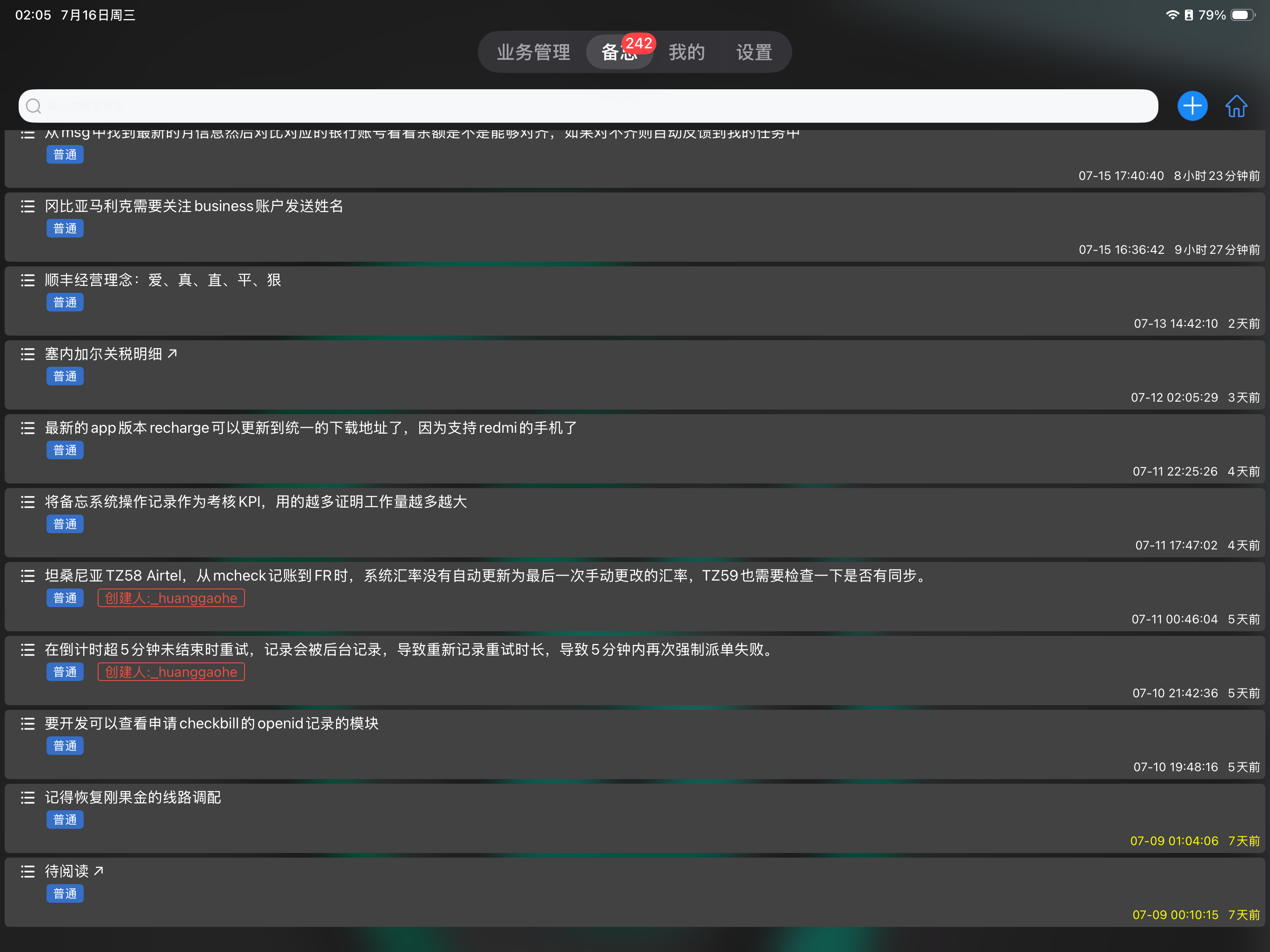Tap 创建人:_huanggaohe tag on 倒计时 memo
Screen dimensions: 1270x952
(x=171, y=672)
